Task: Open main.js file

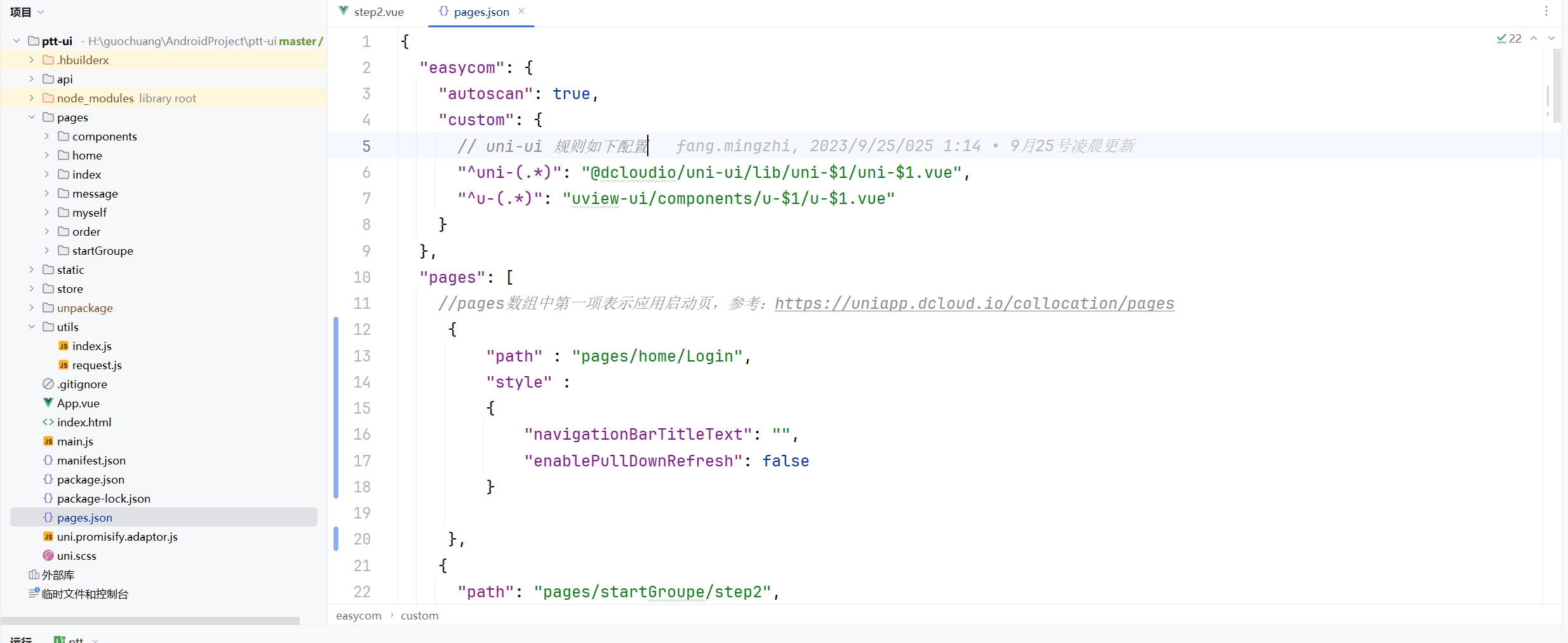Action: point(75,441)
